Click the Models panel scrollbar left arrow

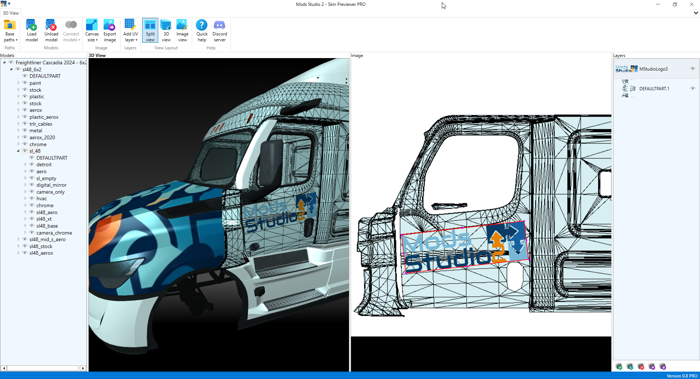[4, 368]
